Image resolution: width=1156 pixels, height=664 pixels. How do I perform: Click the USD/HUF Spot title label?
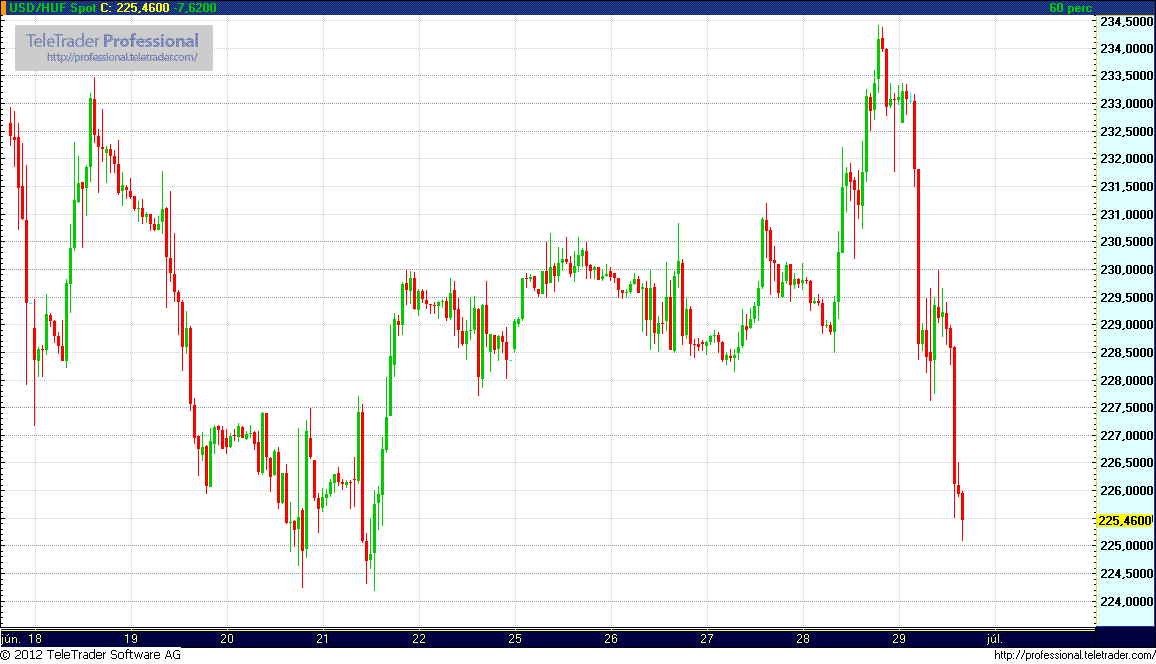point(52,7)
